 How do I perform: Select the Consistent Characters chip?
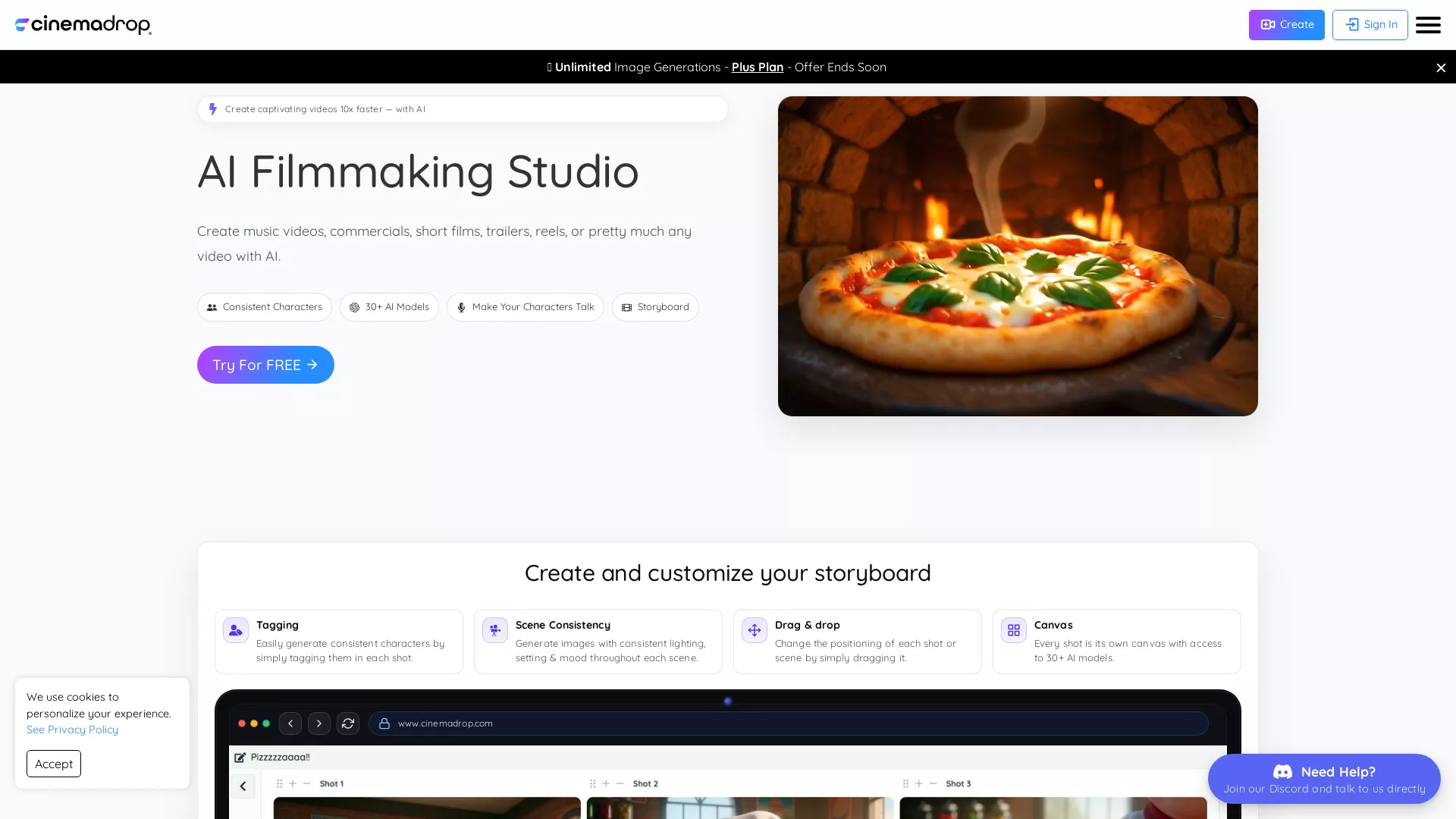pyautogui.click(x=265, y=307)
